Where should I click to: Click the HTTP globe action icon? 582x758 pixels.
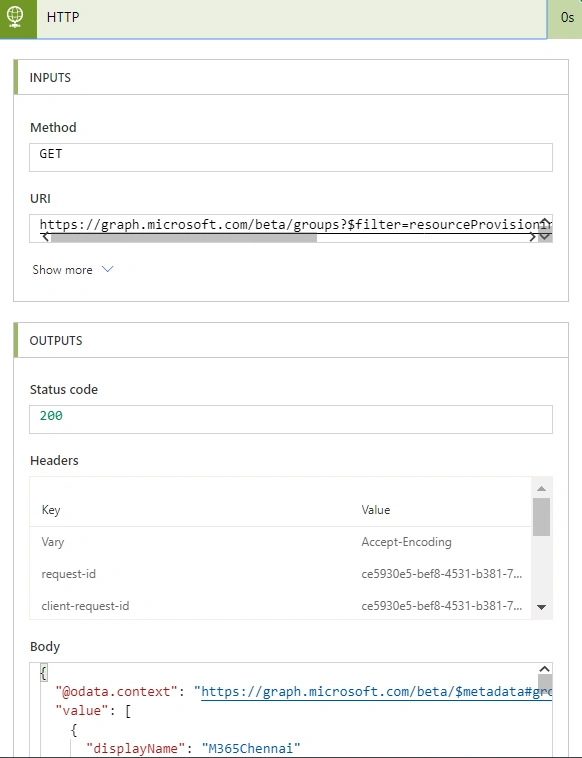pos(17,18)
